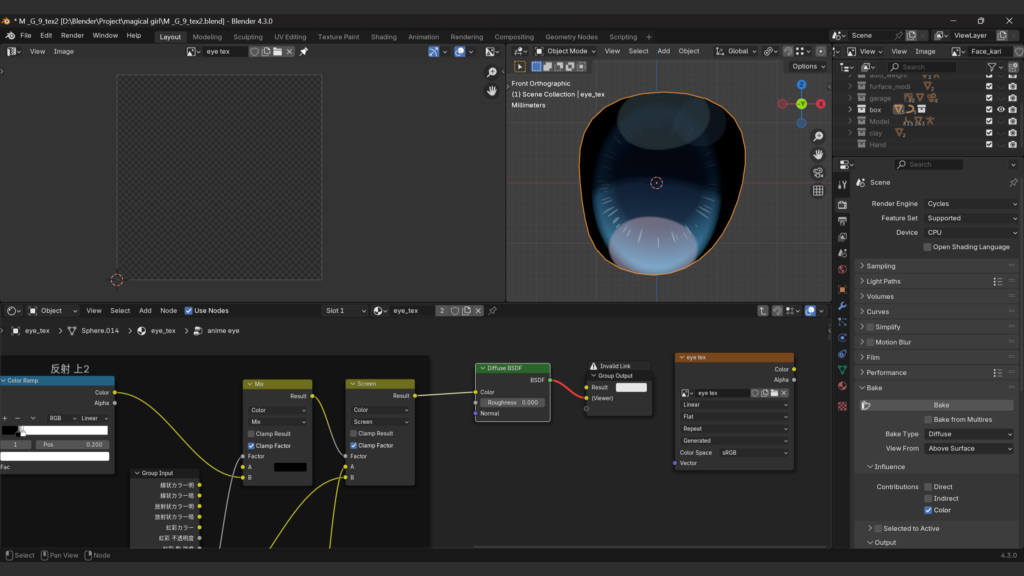Open folder icon in eye tex node
This screenshot has width=1024, height=576.
(773, 393)
